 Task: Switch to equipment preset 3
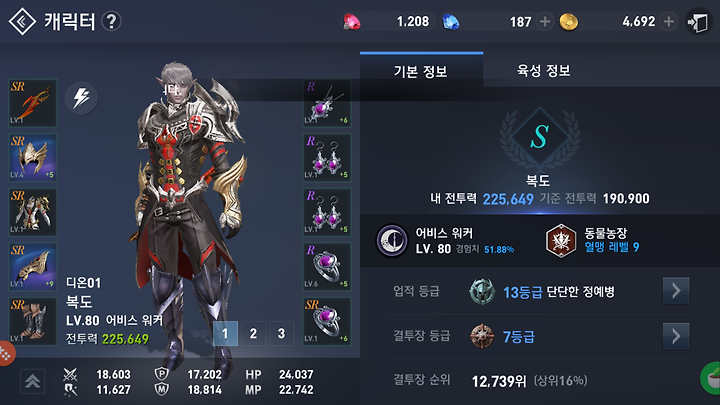(281, 333)
